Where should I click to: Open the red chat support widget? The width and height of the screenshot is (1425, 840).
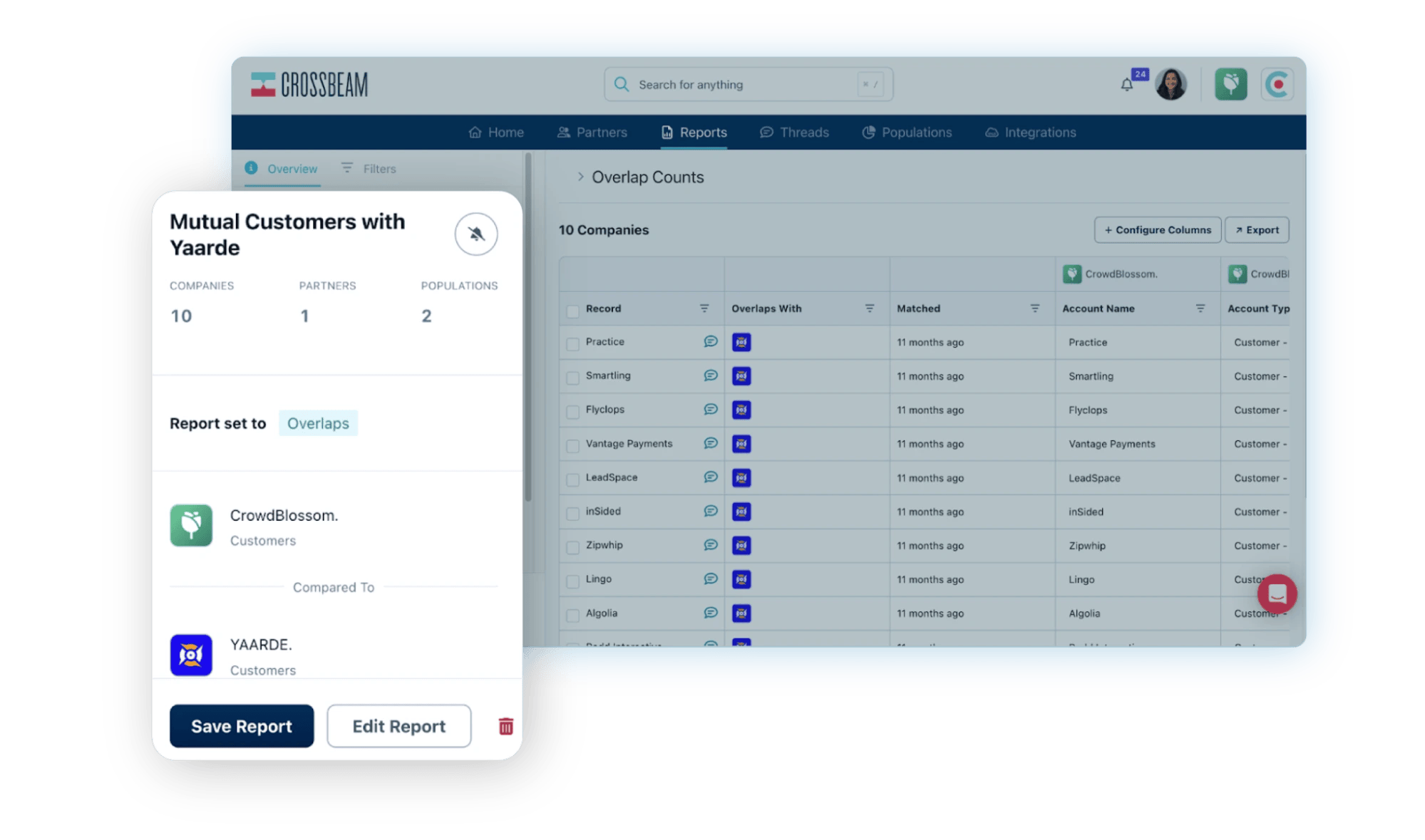tap(1277, 593)
